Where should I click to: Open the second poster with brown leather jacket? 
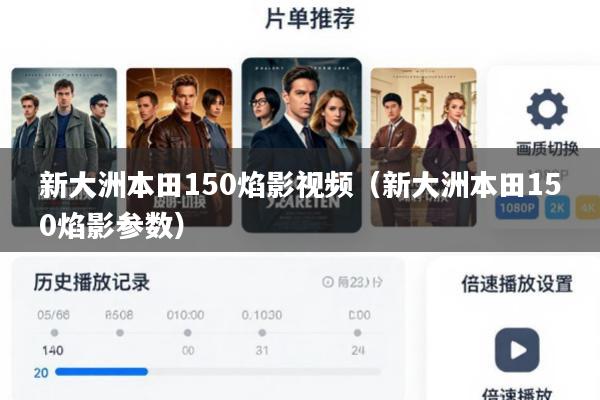[179, 147]
